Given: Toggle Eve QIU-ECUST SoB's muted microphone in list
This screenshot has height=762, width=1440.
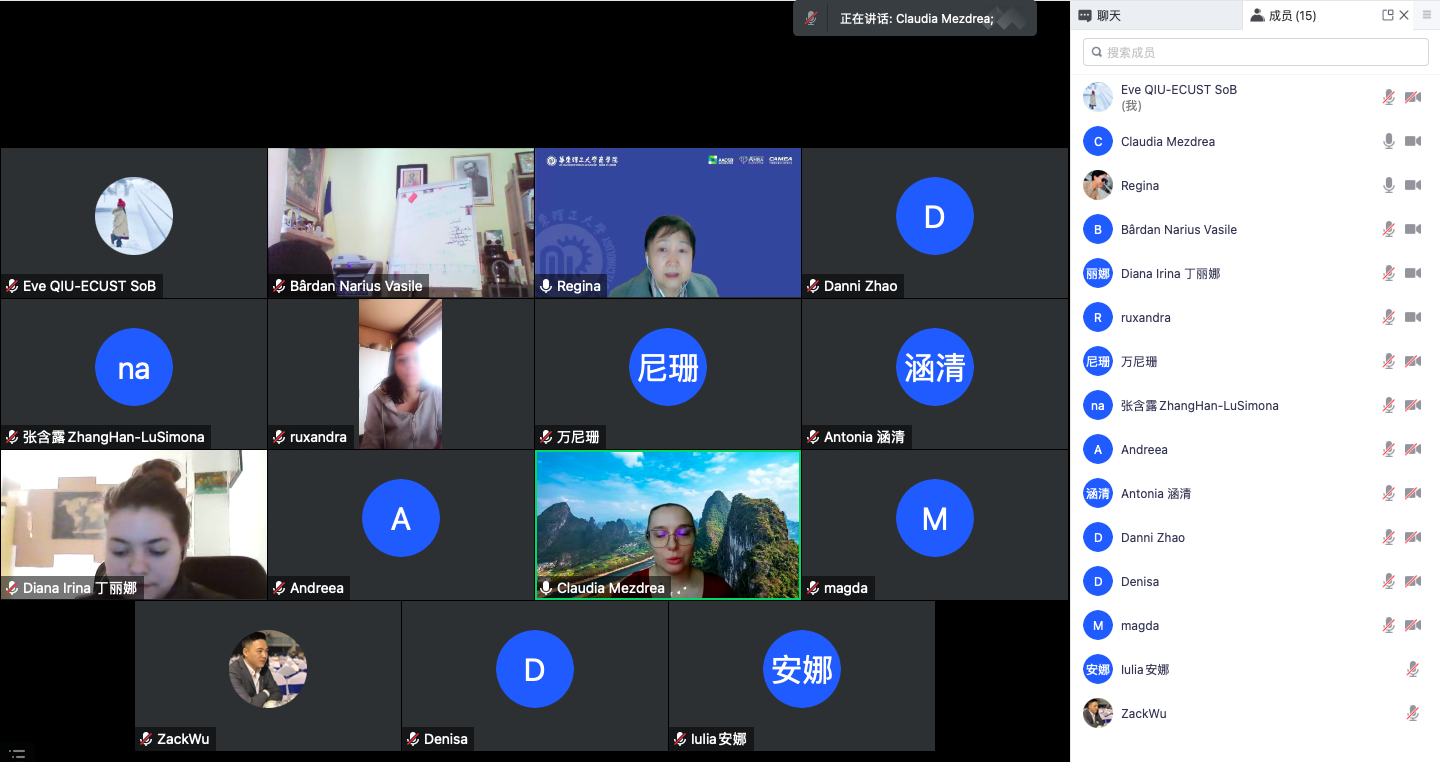Looking at the screenshot, I should [x=1389, y=97].
